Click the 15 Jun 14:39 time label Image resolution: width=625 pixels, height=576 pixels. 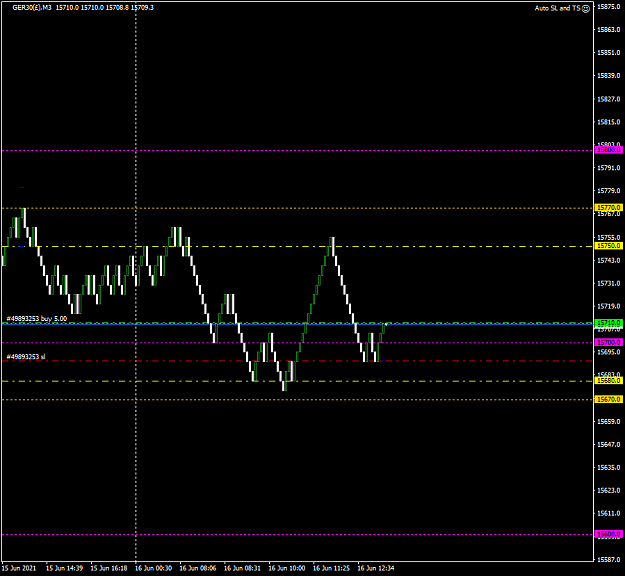(x=64, y=568)
